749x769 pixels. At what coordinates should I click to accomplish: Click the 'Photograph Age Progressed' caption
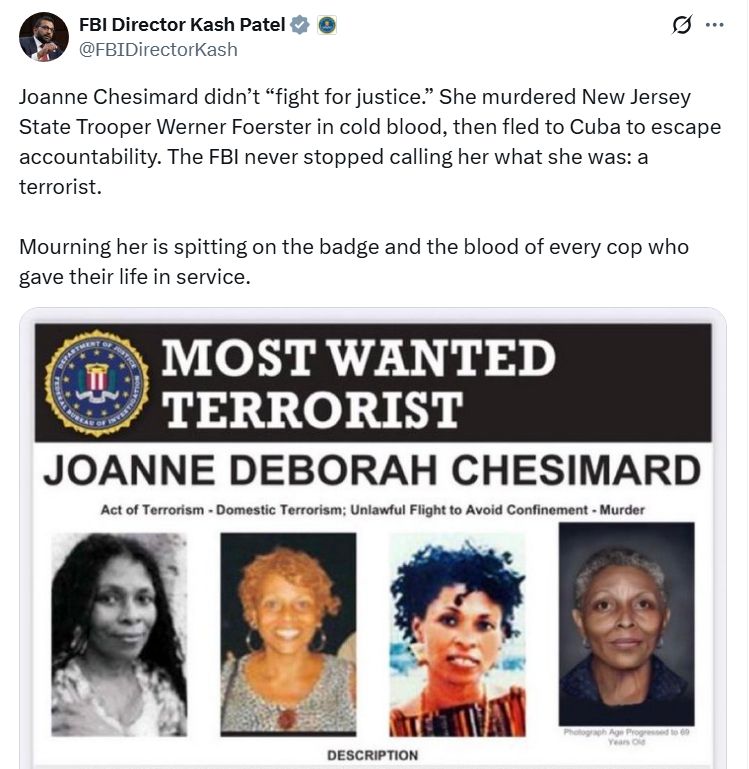click(626, 737)
